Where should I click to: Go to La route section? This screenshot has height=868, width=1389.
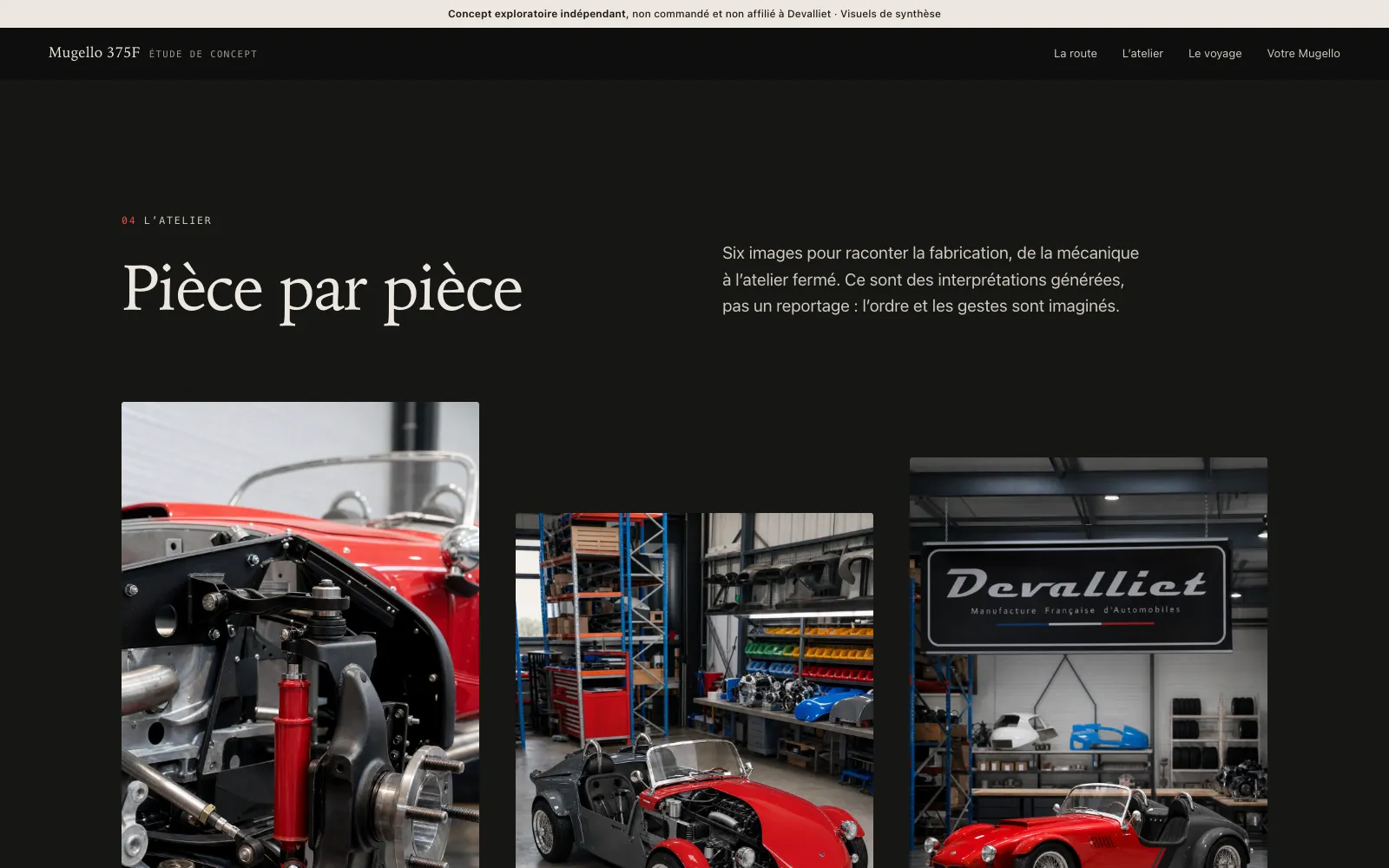(1075, 54)
